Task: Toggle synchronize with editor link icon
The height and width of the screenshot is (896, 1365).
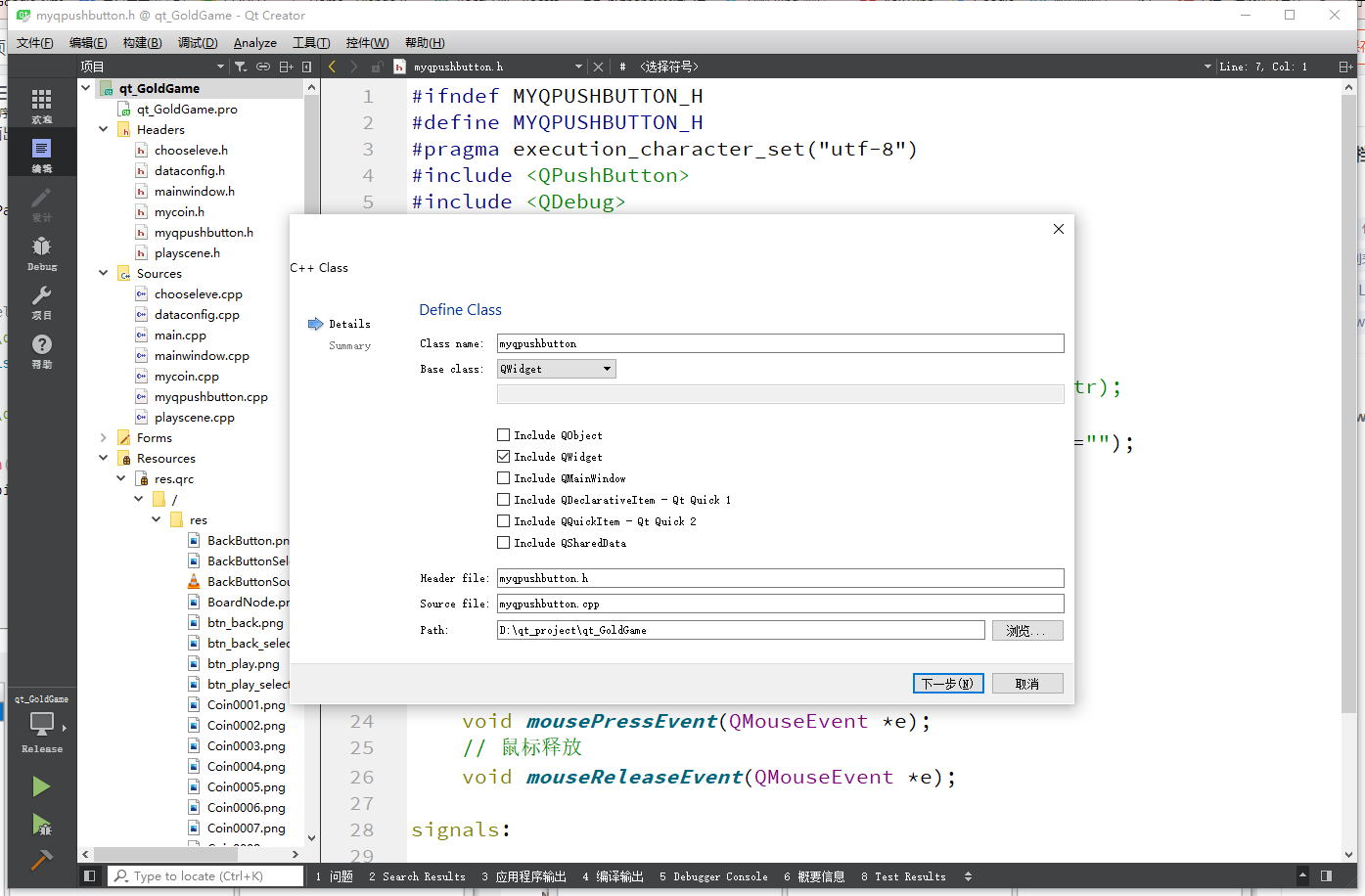Action: pos(263,67)
